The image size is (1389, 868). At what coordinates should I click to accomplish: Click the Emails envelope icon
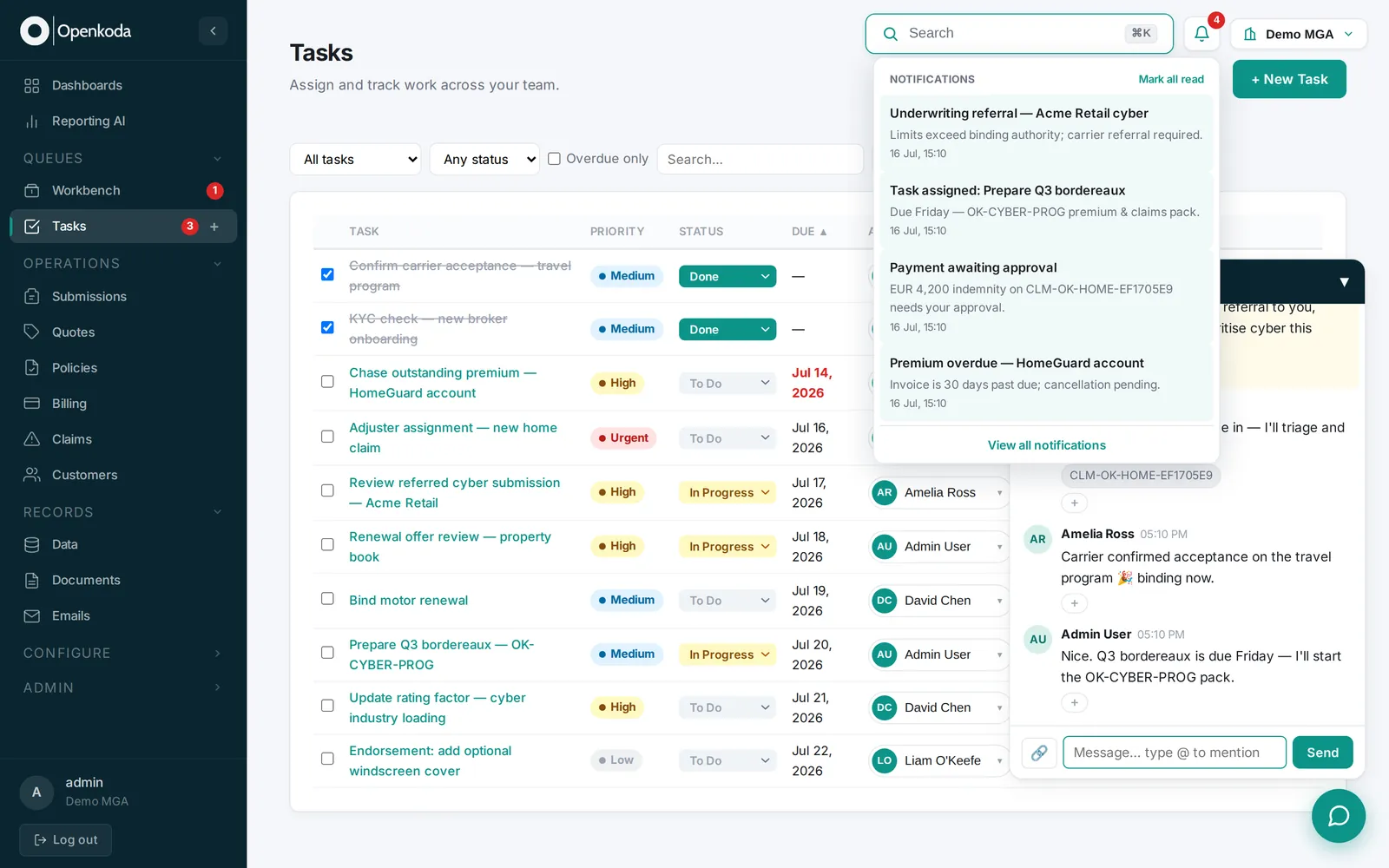32,616
